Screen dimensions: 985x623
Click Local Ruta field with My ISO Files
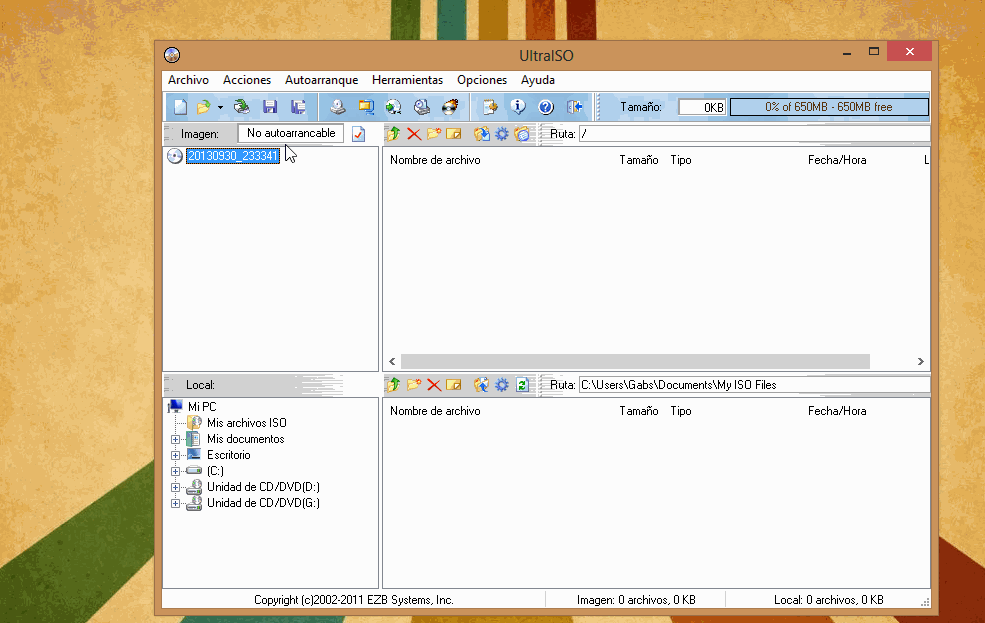pos(754,385)
